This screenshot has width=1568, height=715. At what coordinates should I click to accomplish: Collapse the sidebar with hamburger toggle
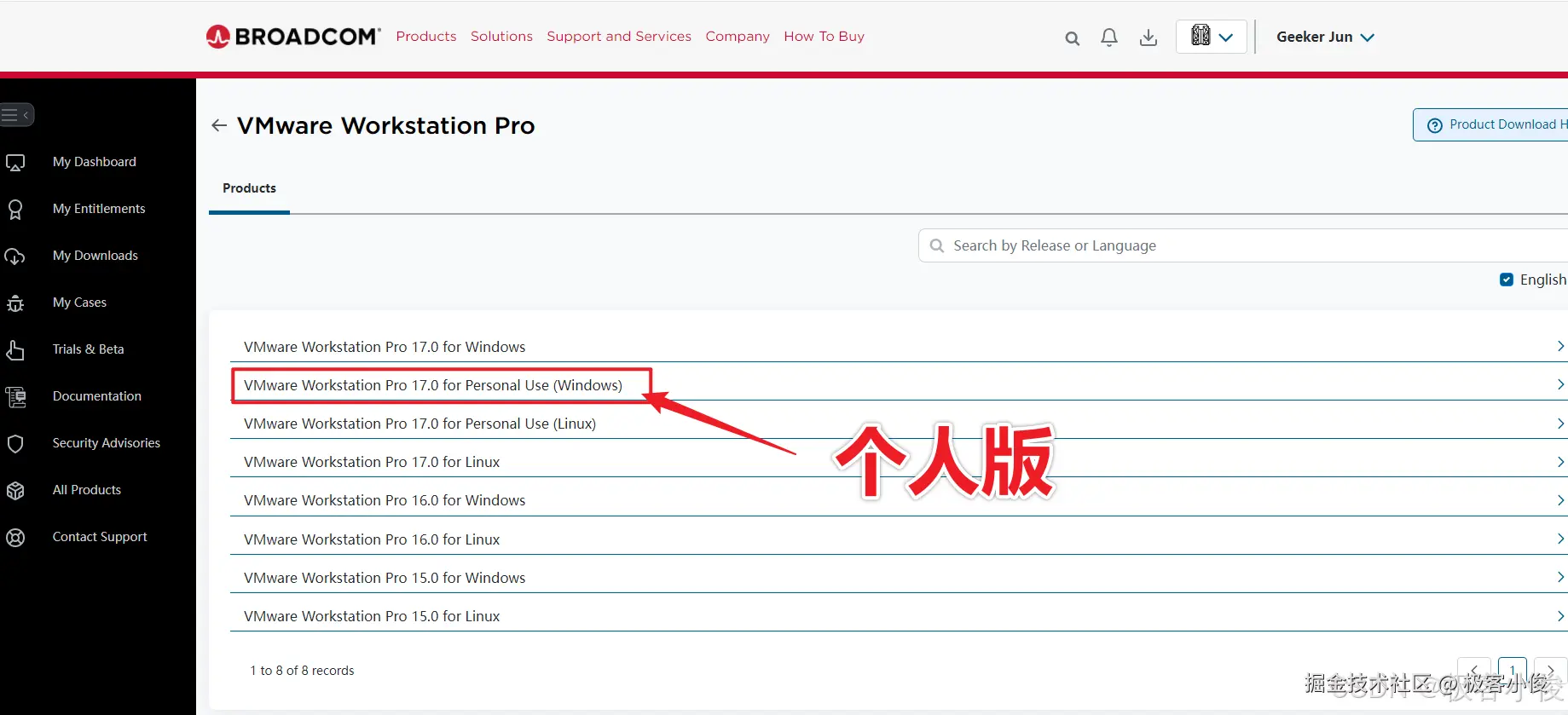click(x=16, y=114)
